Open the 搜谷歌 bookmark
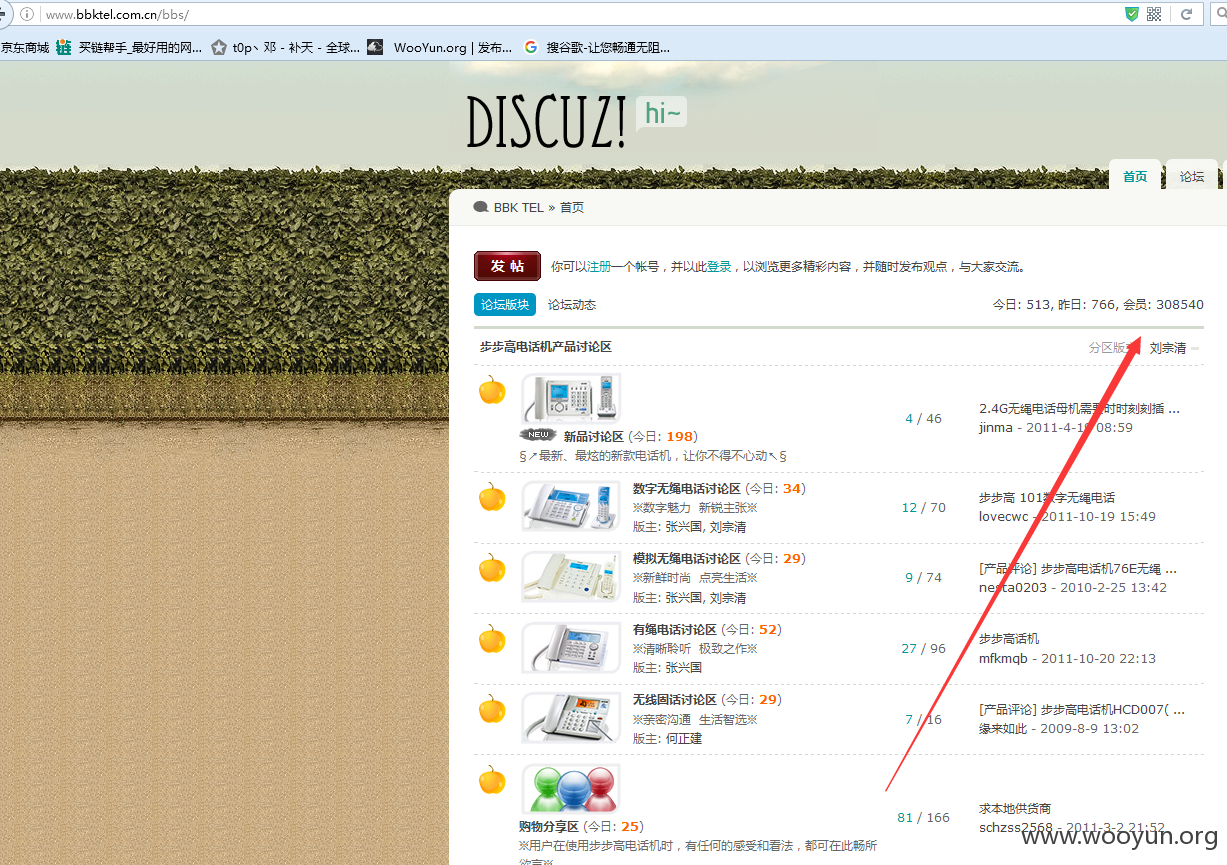Viewport: 1227px width, 865px height. point(597,47)
